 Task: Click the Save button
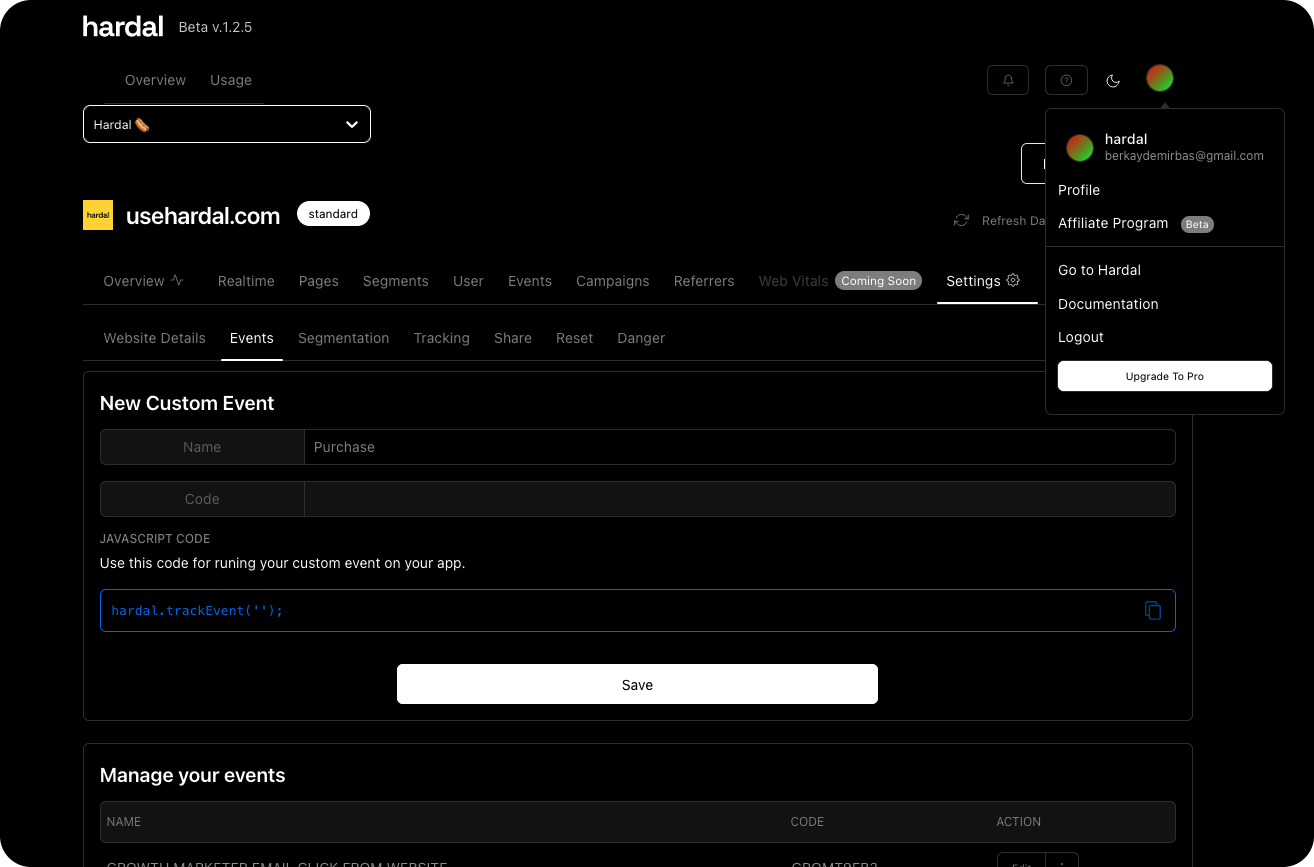[x=637, y=684]
